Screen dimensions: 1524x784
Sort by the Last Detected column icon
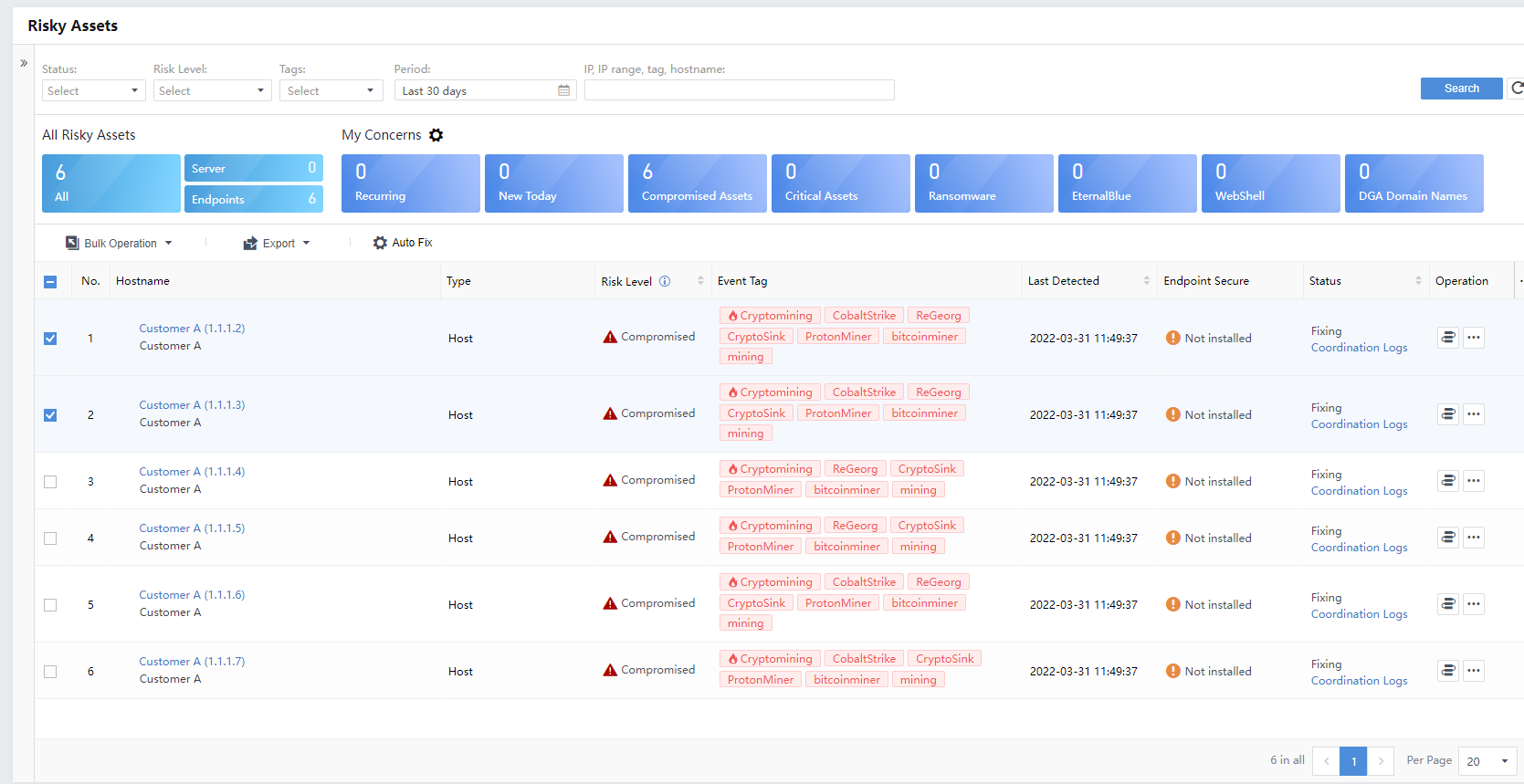click(x=1146, y=281)
